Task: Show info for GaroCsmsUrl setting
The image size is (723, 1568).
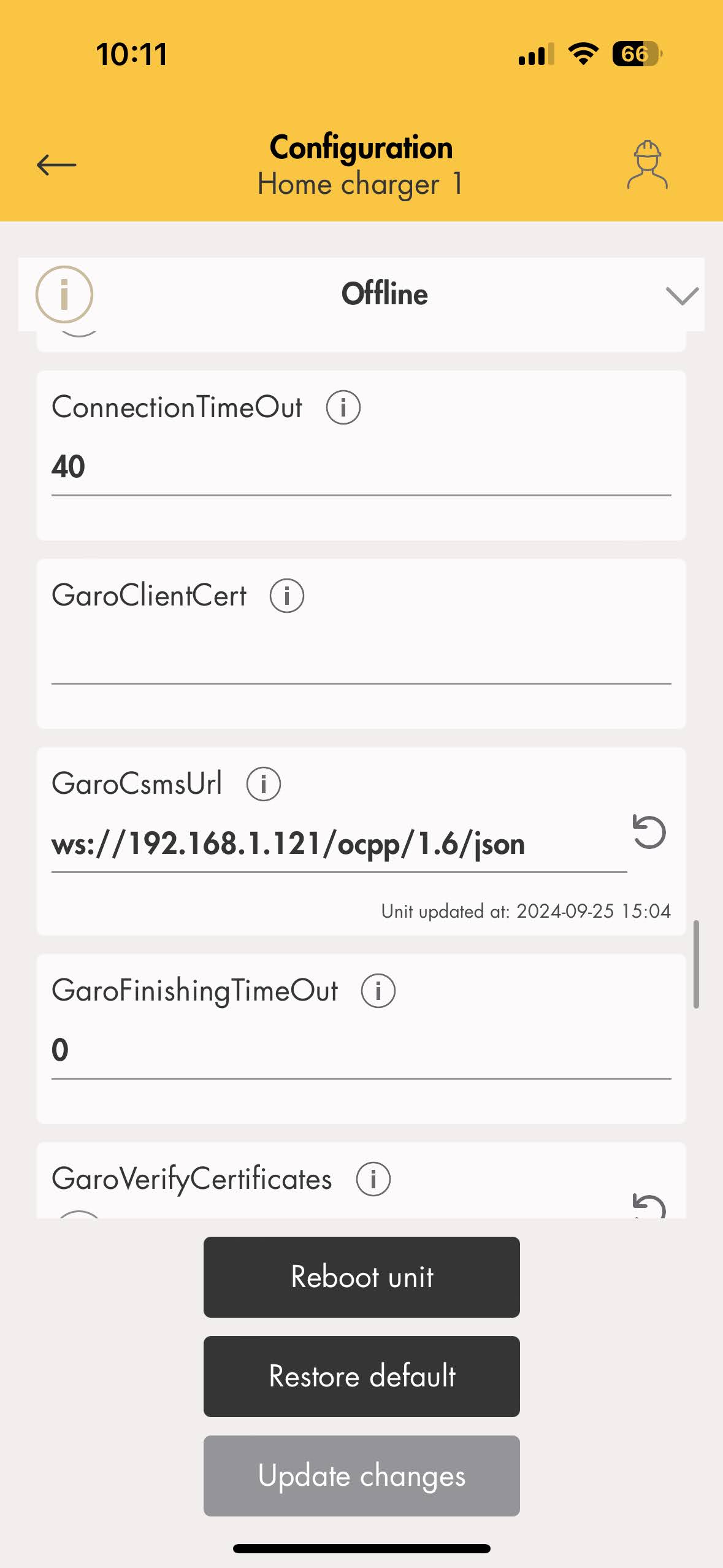Action: [264, 784]
